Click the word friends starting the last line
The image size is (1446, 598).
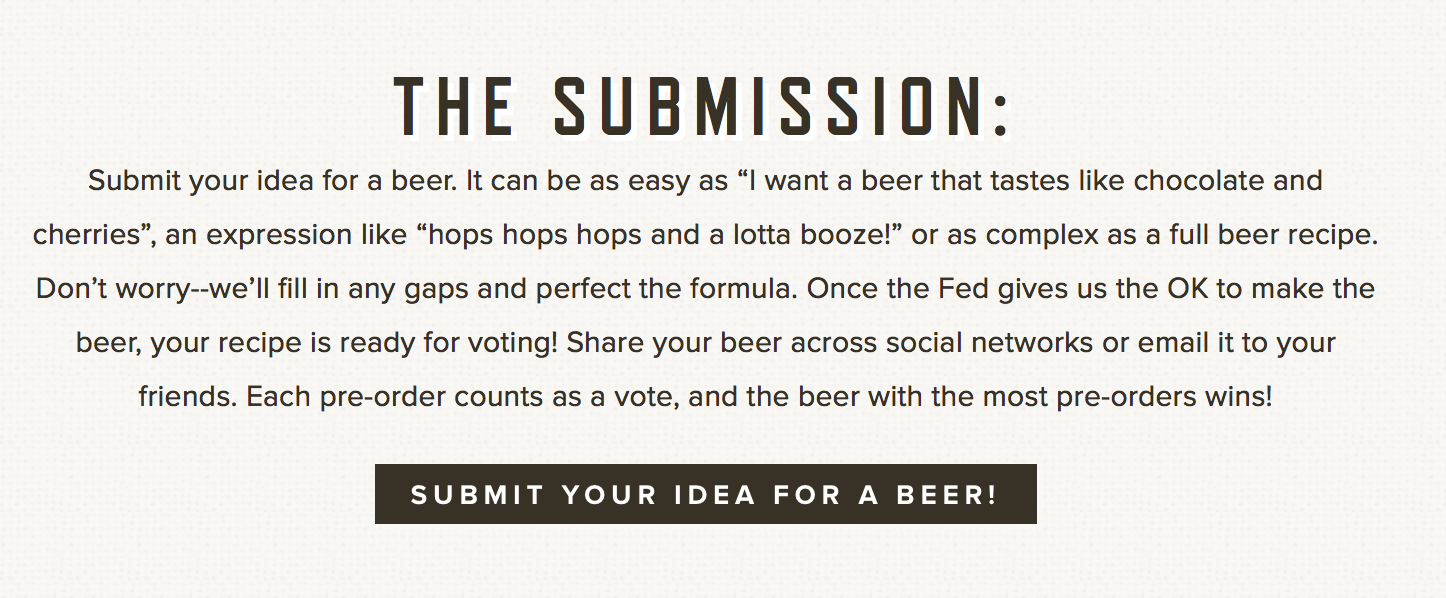[x=187, y=397]
